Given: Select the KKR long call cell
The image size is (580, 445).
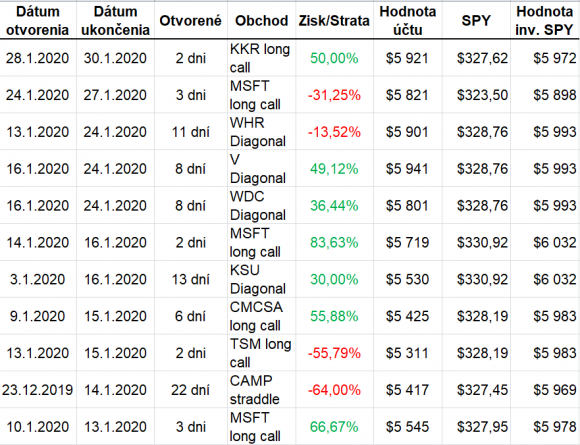Looking at the screenshot, I should [x=261, y=58].
